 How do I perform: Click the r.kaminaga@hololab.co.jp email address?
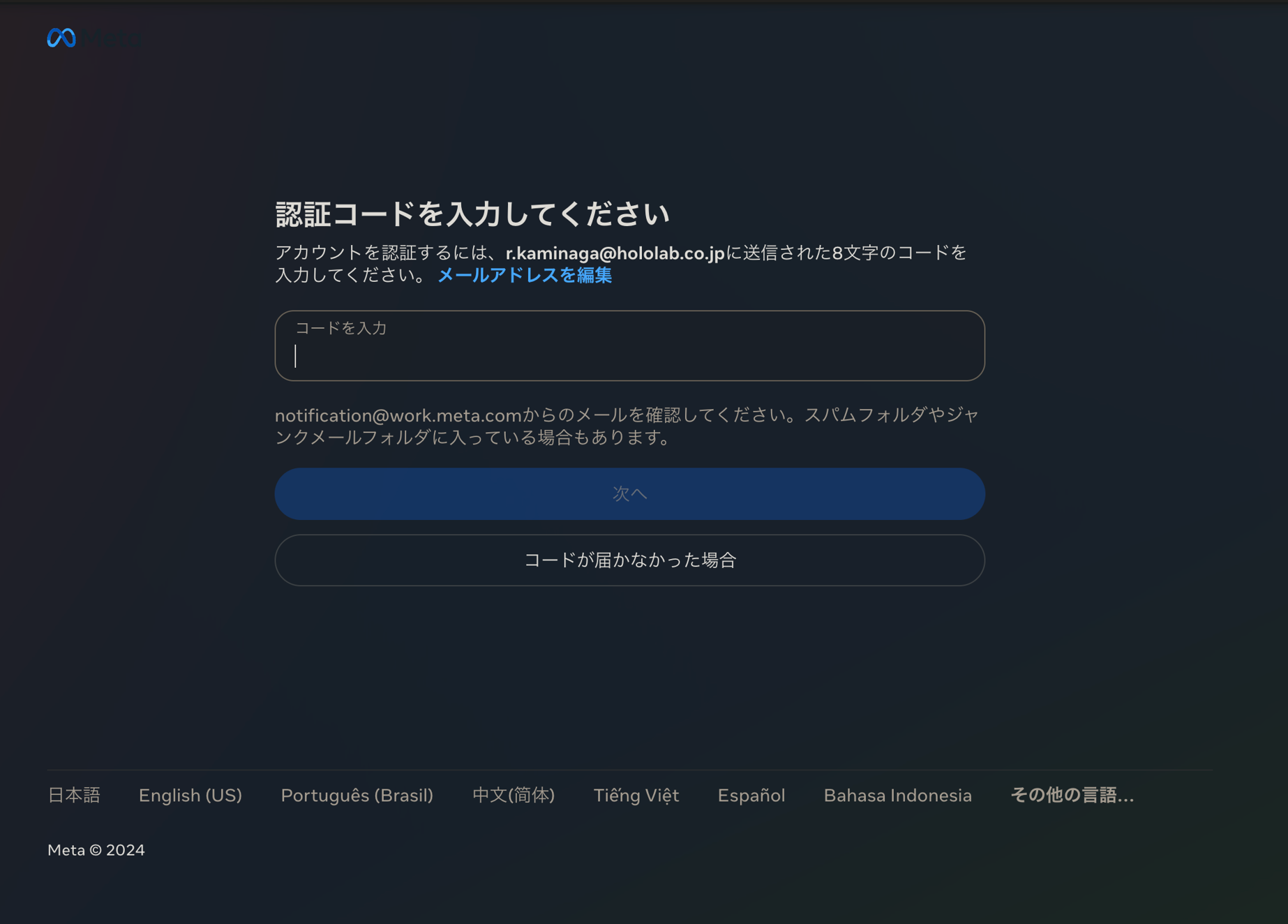tap(615, 253)
